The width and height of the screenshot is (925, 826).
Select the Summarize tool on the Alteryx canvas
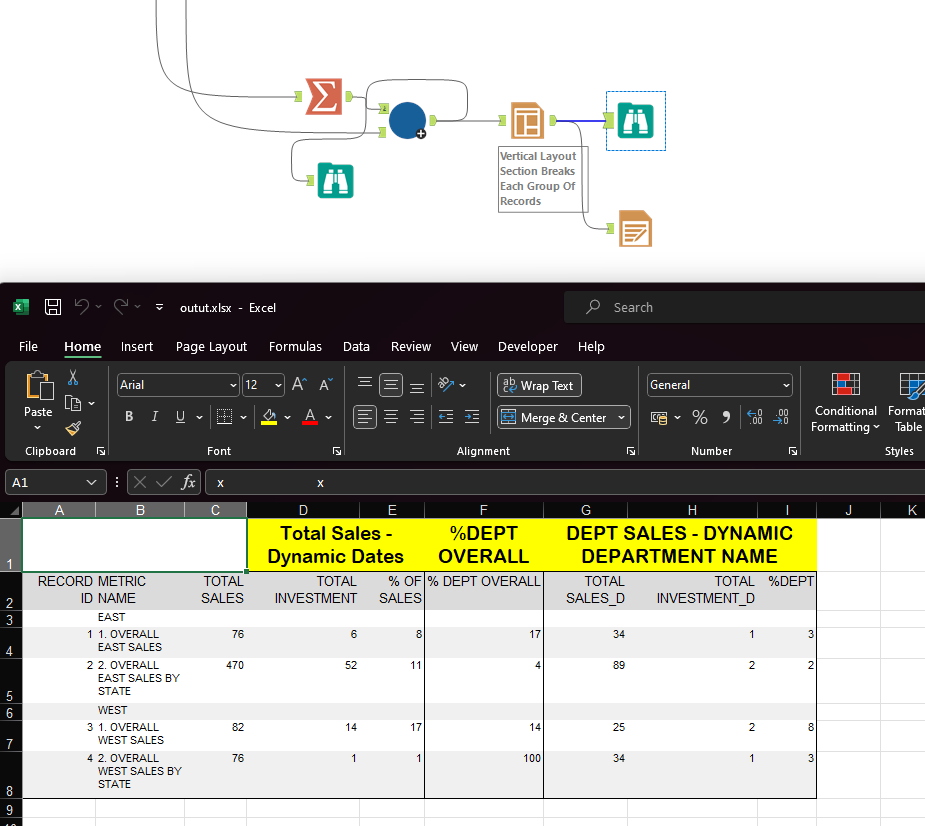pyautogui.click(x=324, y=96)
